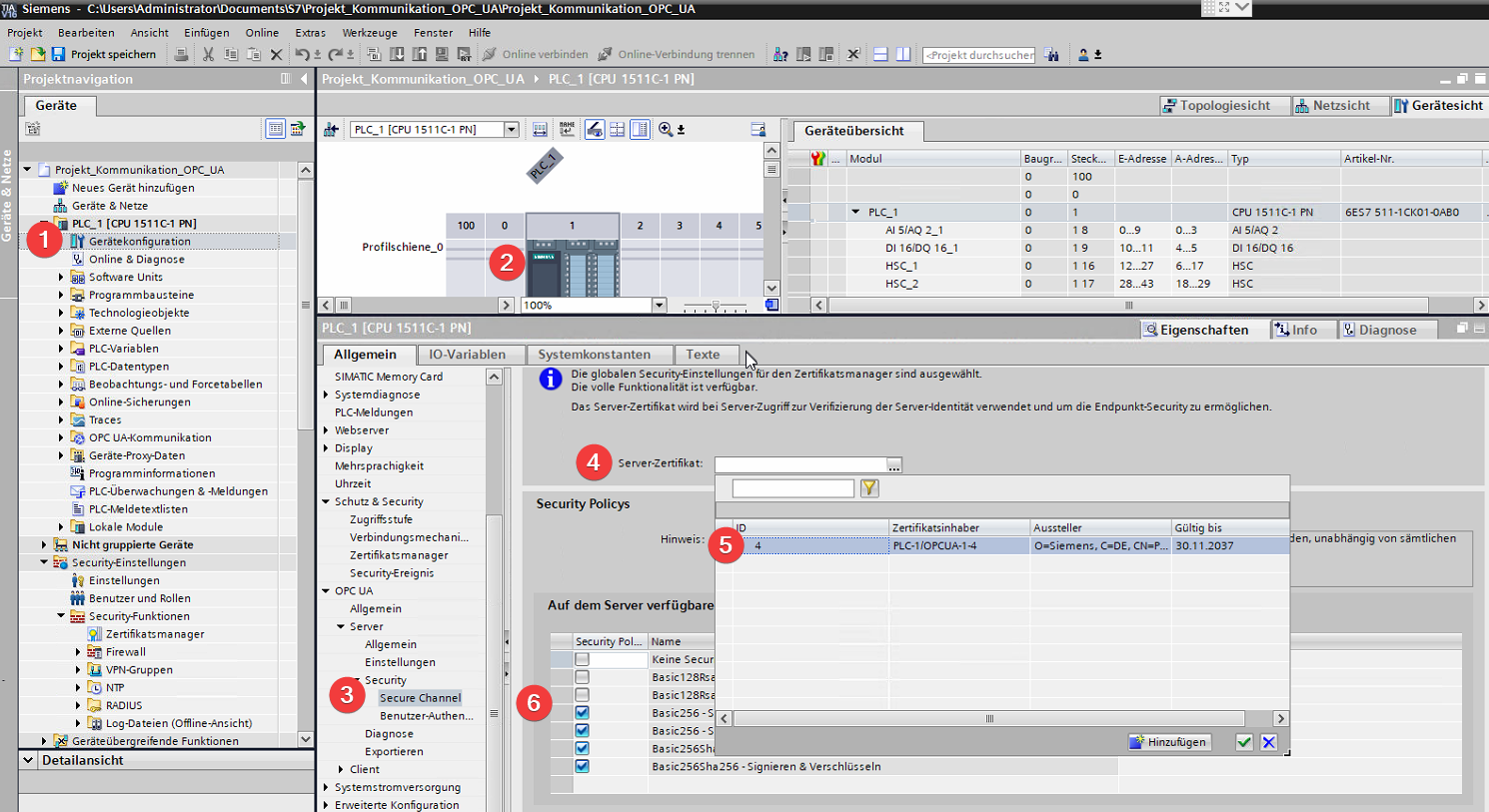Expand the Programmbausteine node
The height and width of the screenshot is (812, 1489).
(61, 295)
